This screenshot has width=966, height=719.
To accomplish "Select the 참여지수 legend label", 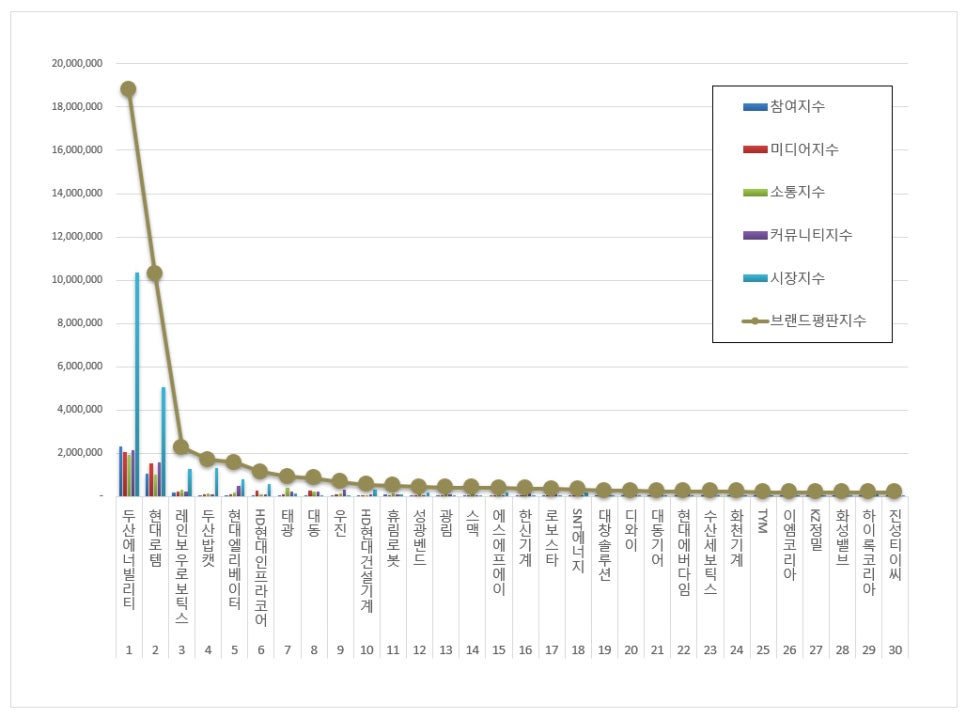I will click(x=797, y=107).
